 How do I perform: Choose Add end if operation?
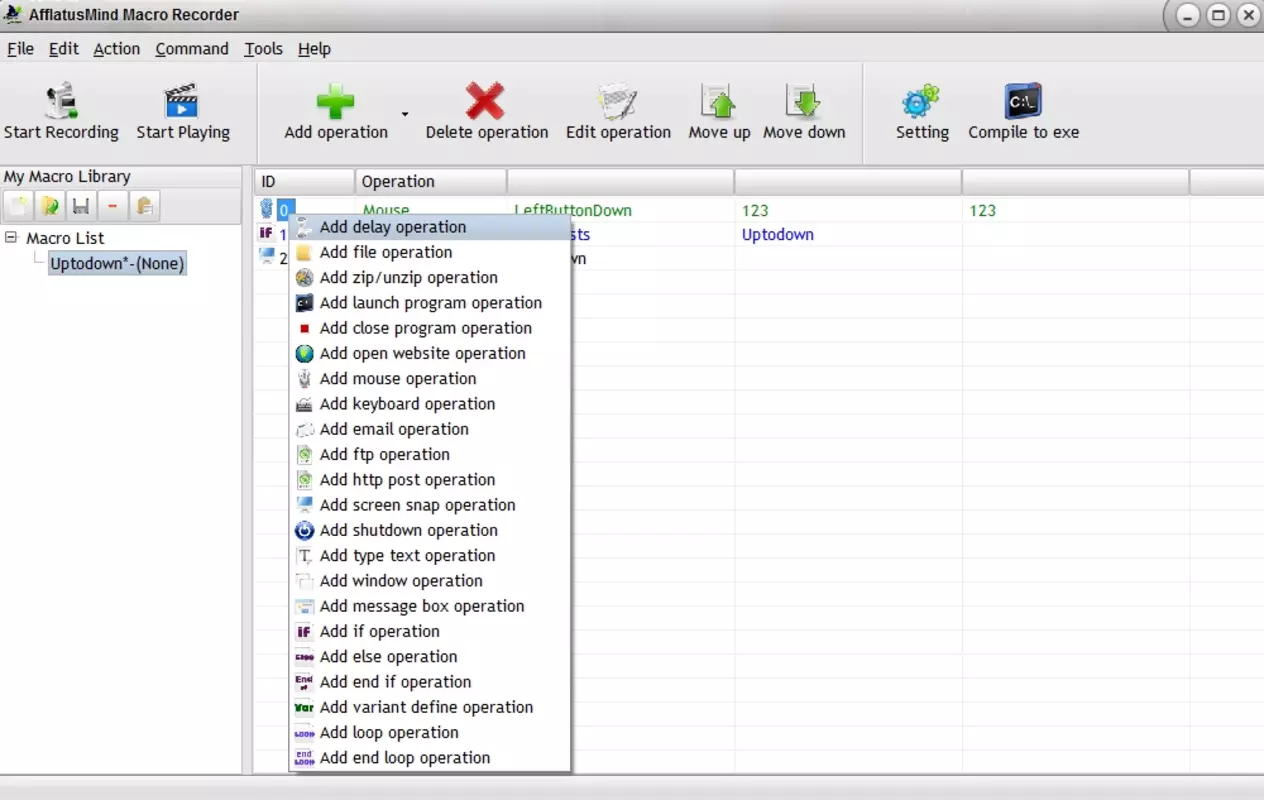[430, 682]
